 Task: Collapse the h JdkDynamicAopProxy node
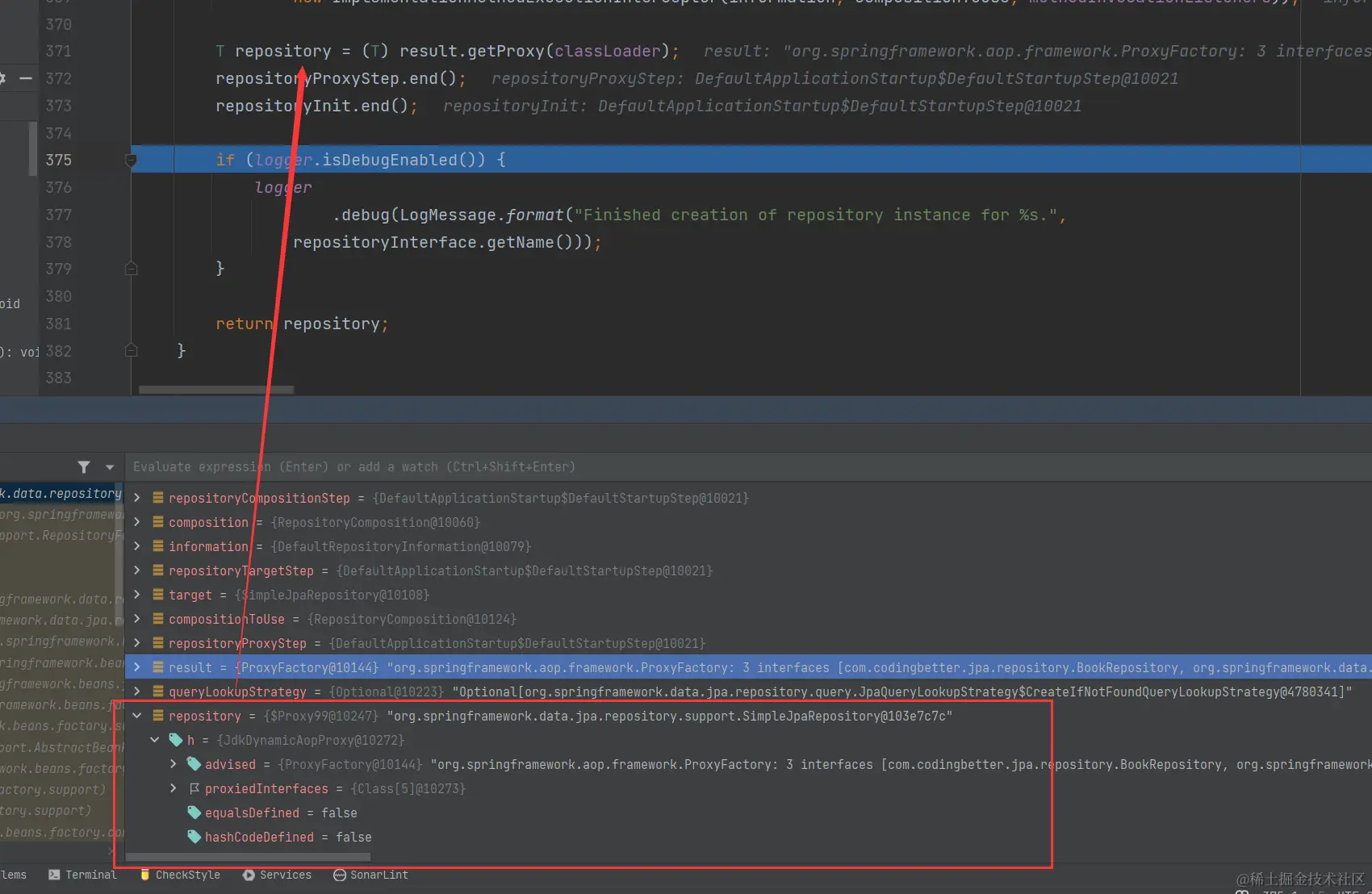pos(155,740)
